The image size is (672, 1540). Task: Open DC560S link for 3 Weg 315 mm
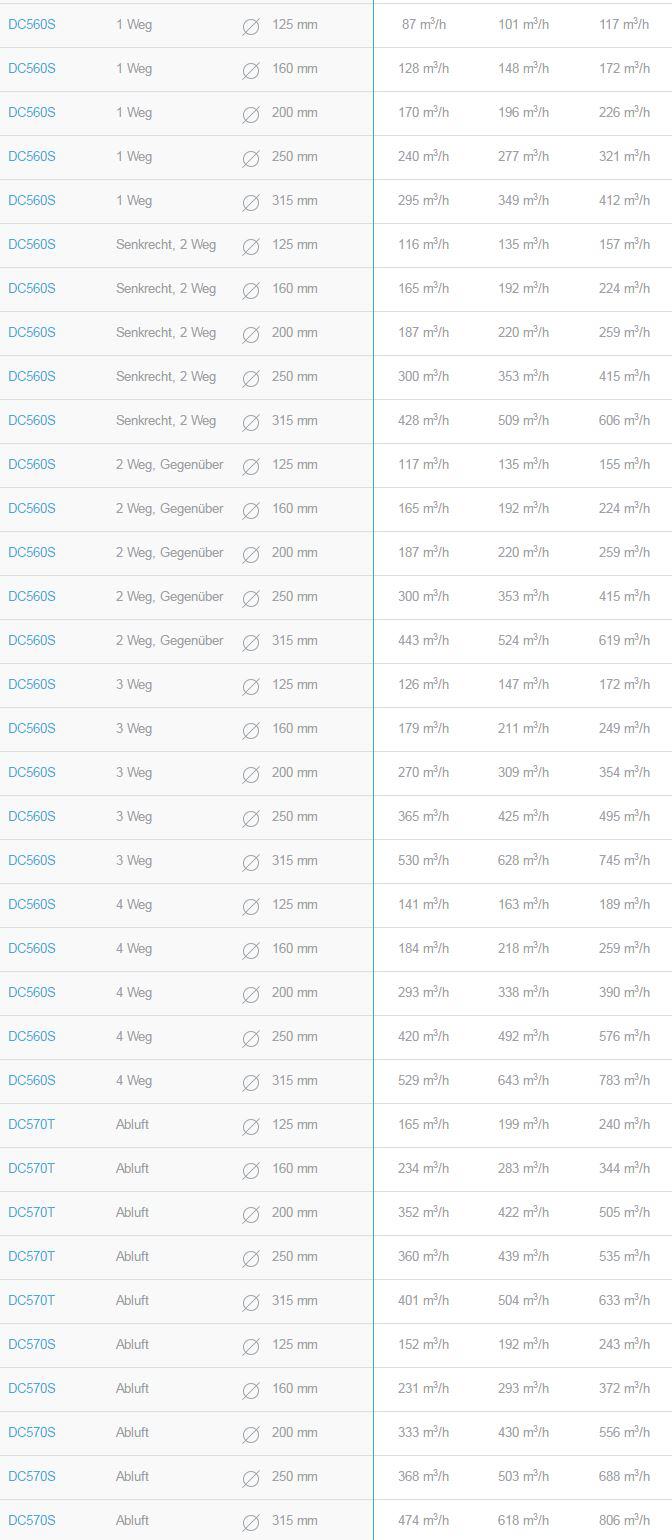[32, 860]
